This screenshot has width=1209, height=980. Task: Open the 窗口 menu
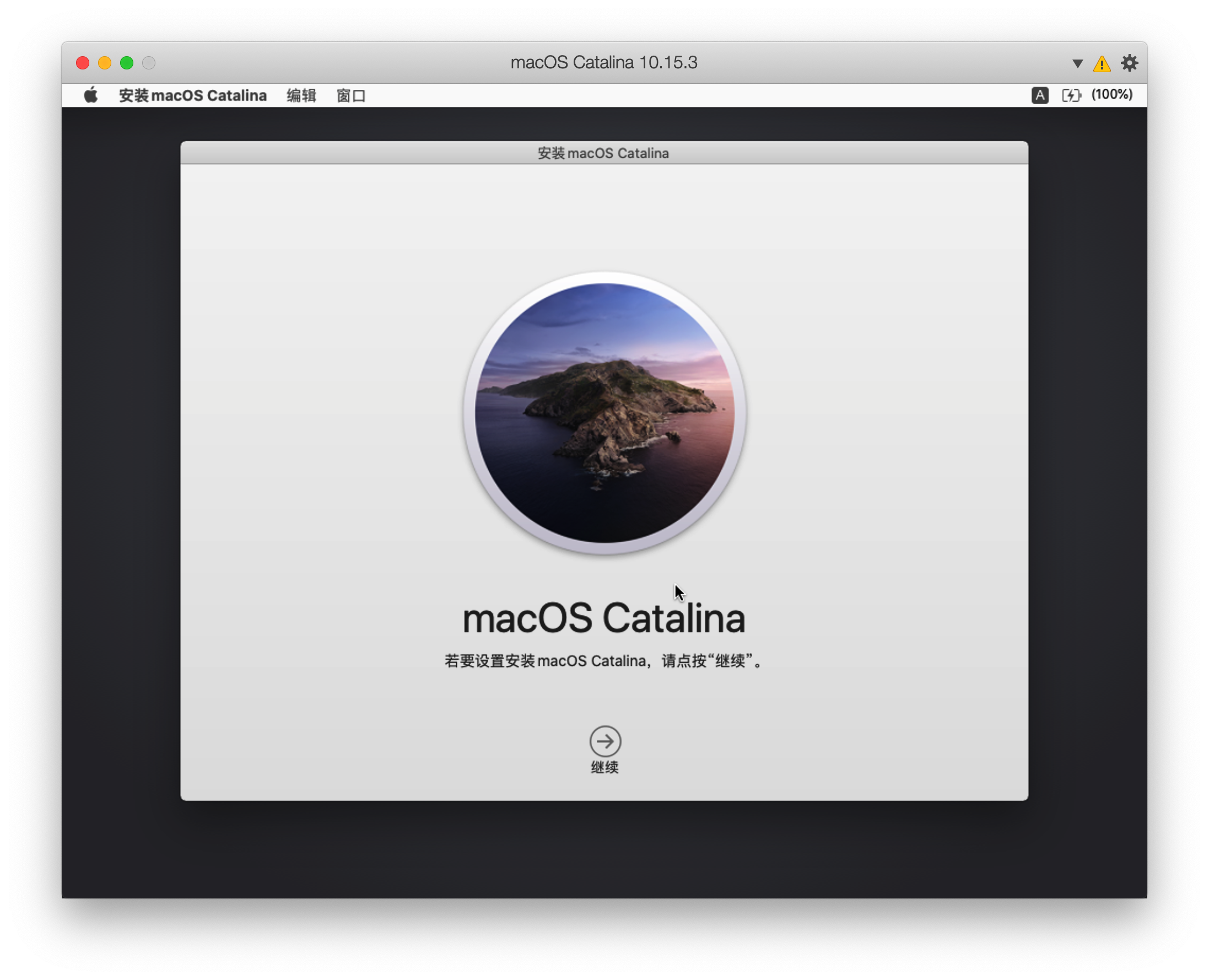[350, 95]
